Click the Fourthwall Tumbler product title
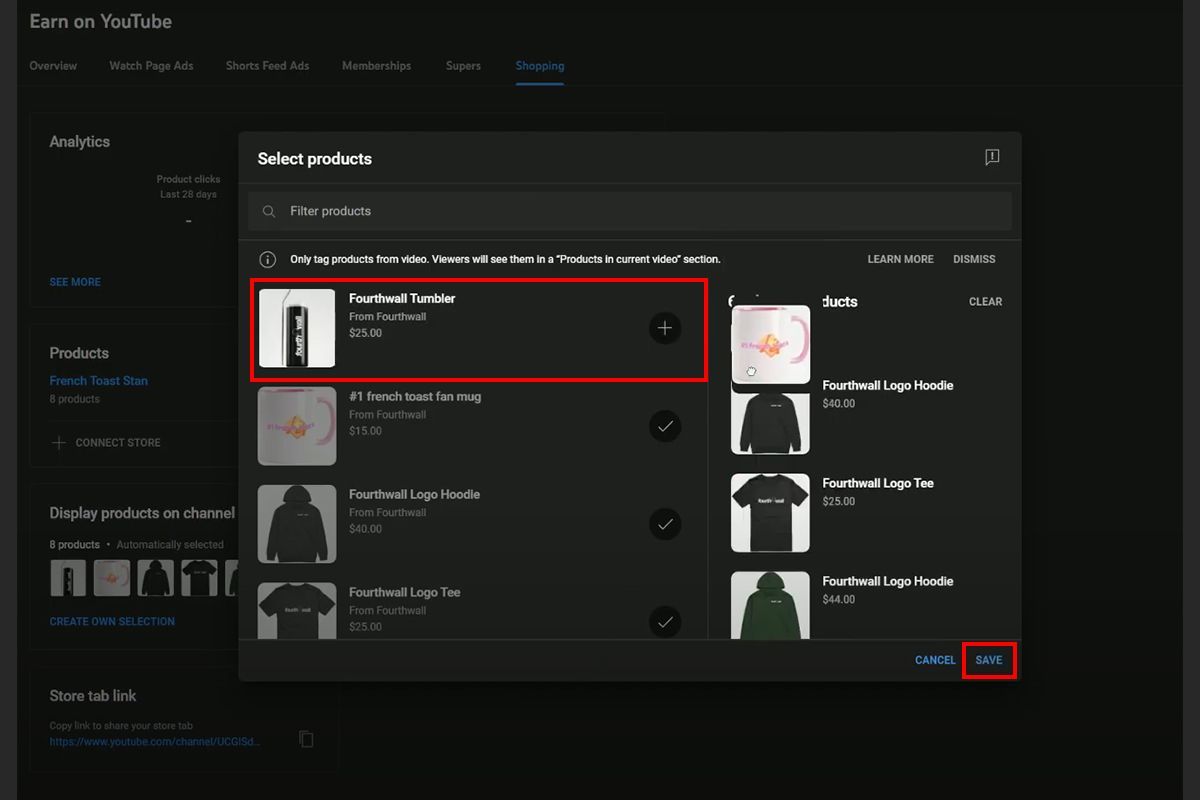Image resolution: width=1200 pixels, height=800 pixels. pos(402,298)
